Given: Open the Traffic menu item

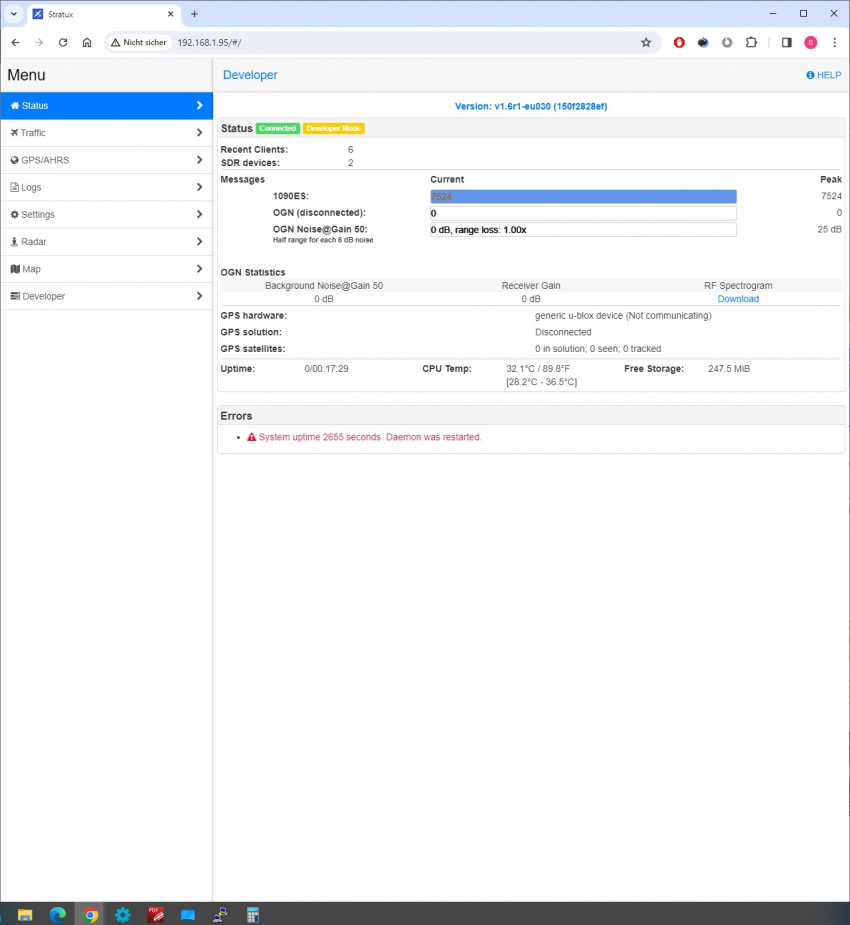Looking at the screenshot, I should click(106, 133).
